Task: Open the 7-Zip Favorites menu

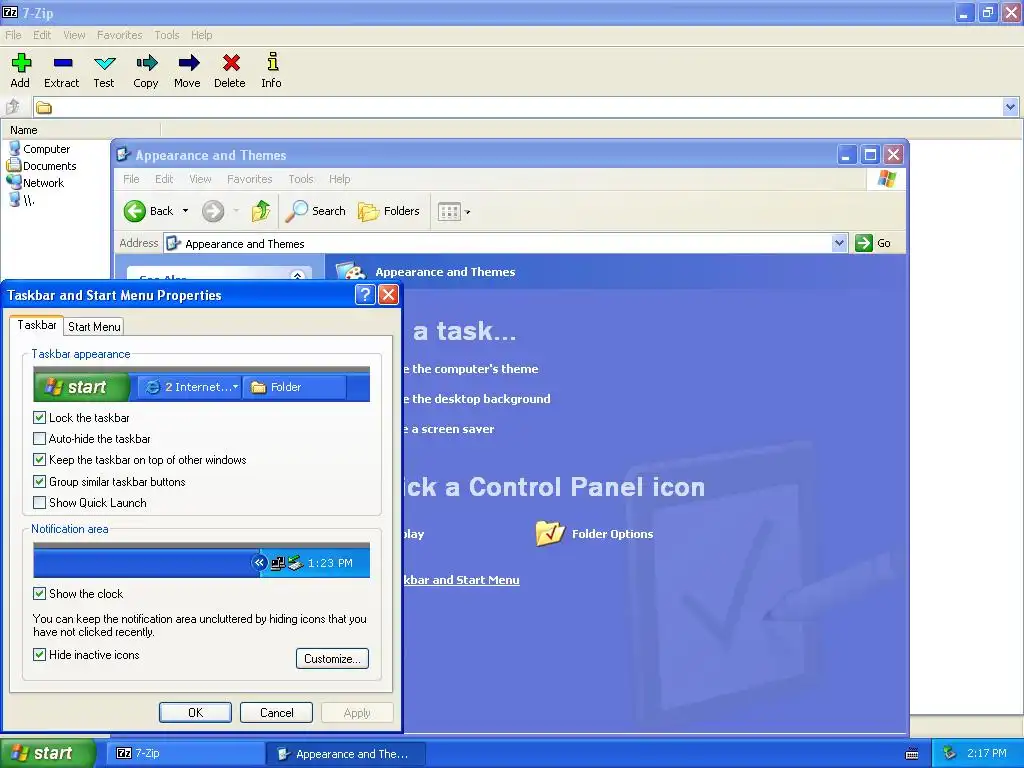Action: click(120, 35)
